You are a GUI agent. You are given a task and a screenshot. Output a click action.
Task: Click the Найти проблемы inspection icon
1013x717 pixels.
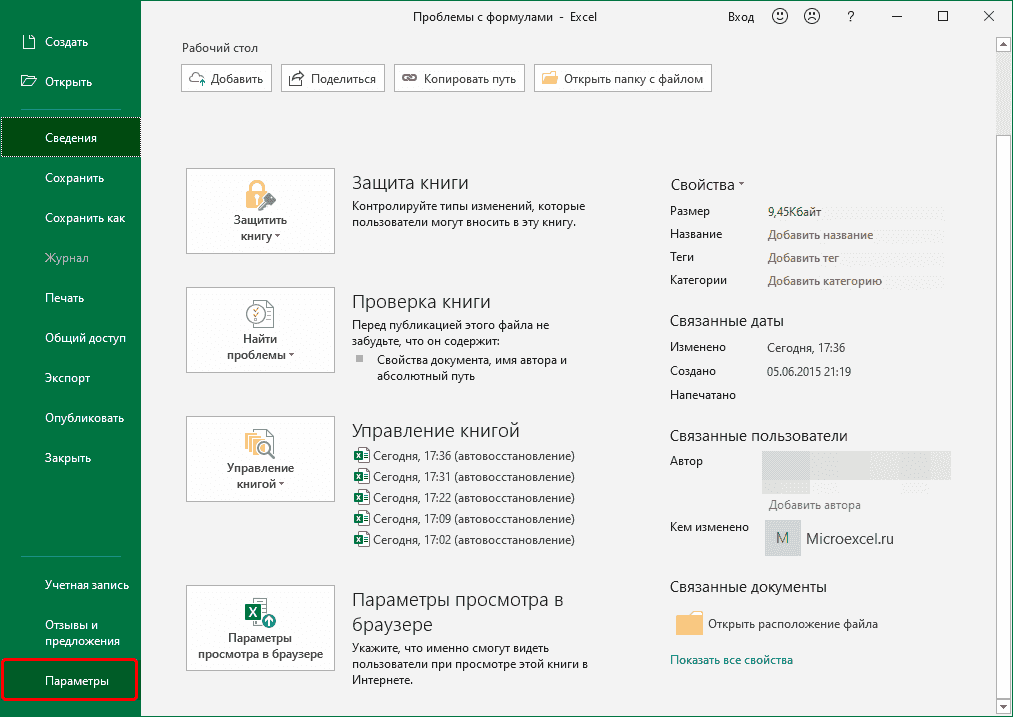pyautogui.click(x=260, y=315)
